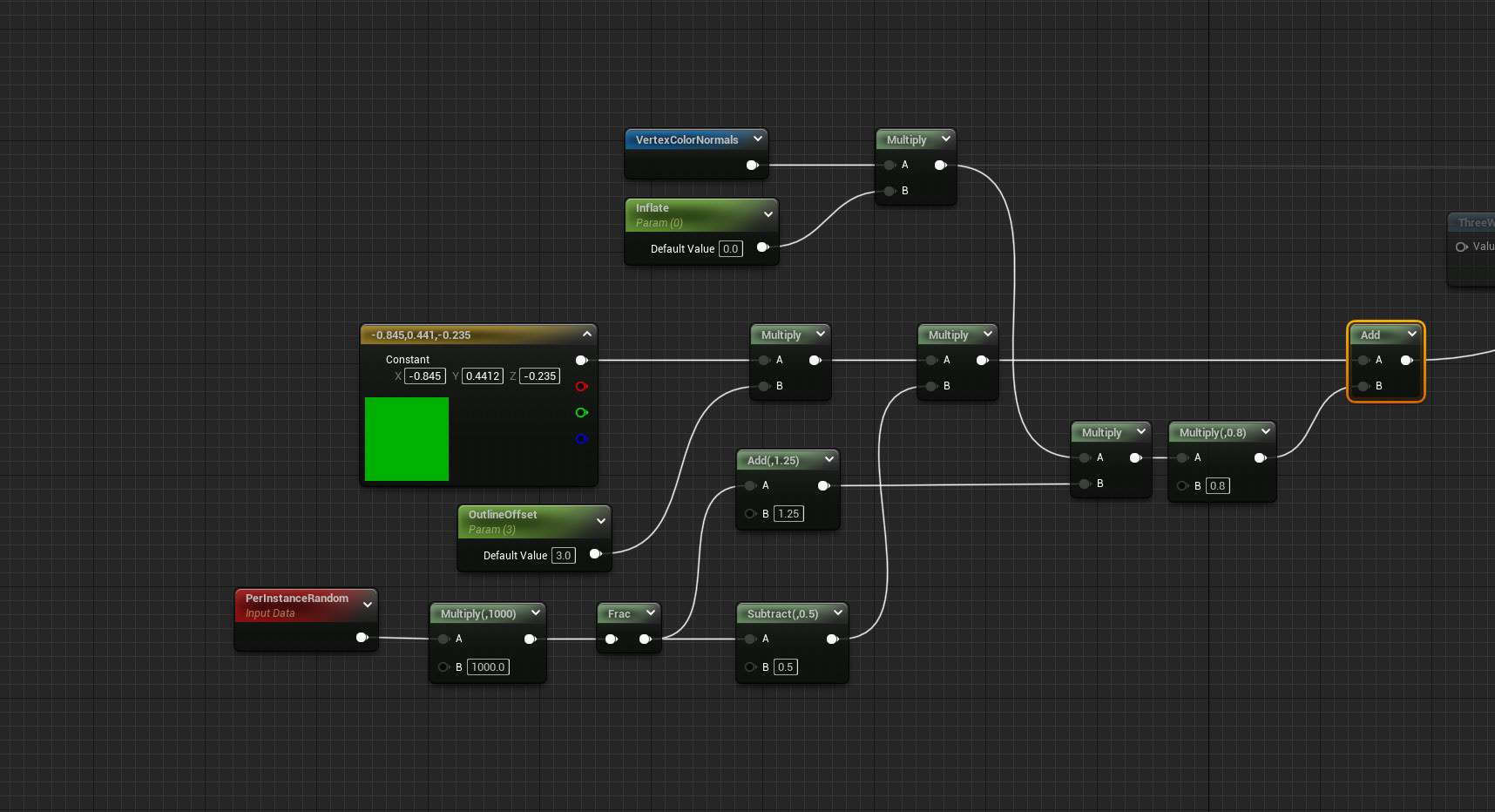Viewport: 1495px width, 812px height.
Task: Select the Subtract(,0.5) node title
Action: [x=782, y=613]
